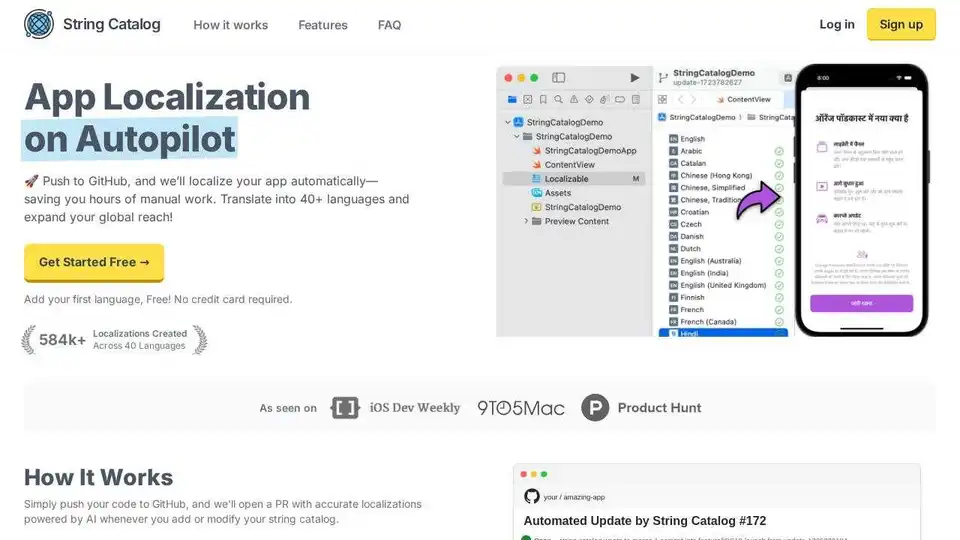This screenshot has width=960, height=540.
Task: Click the Xcode editor grid icon
Action: click(662, 99)
